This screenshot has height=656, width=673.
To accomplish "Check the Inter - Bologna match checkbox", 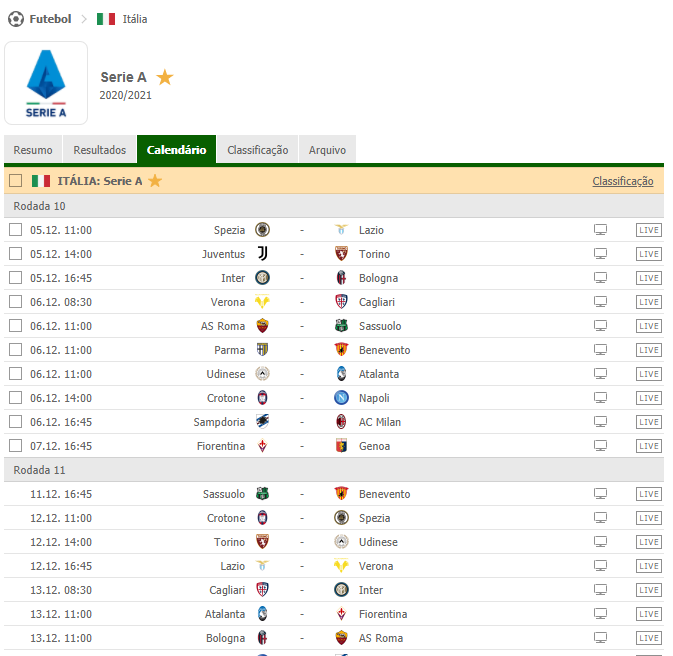I will [15, 278].
